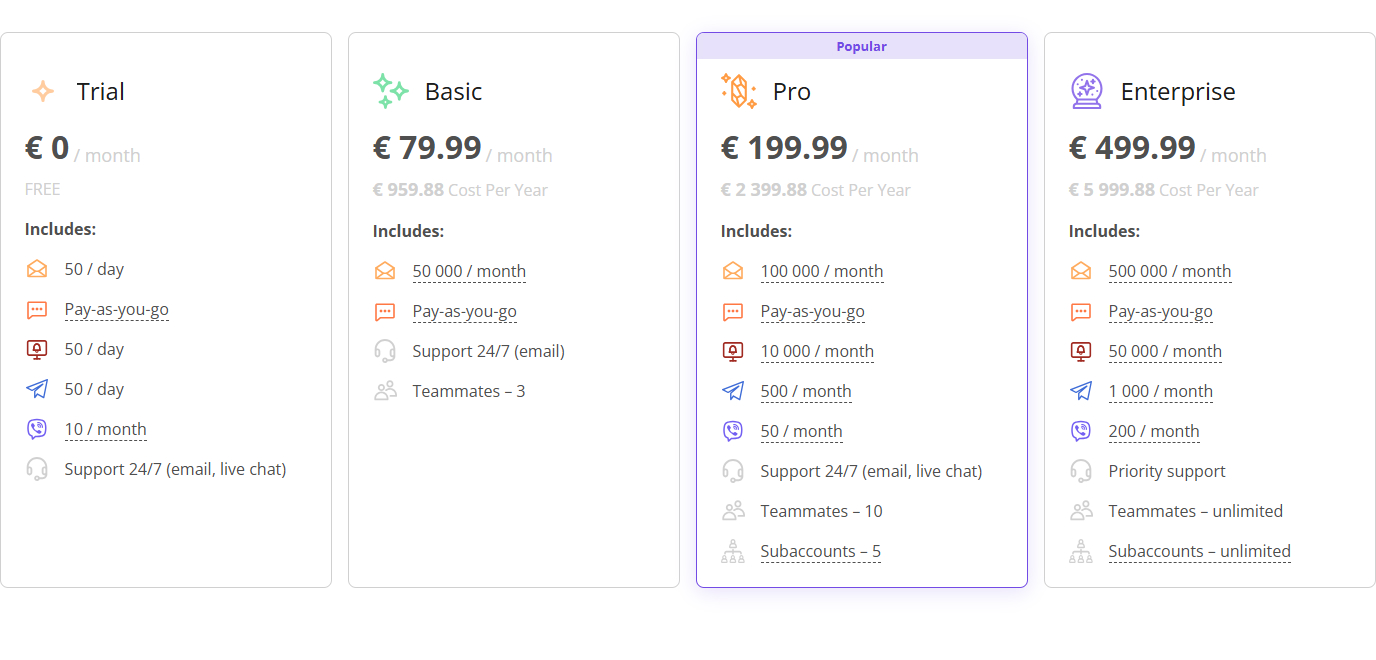Click "Pay-as-you-go" in the Trial plan
The image size is (1376, 660).
(116, 309)
